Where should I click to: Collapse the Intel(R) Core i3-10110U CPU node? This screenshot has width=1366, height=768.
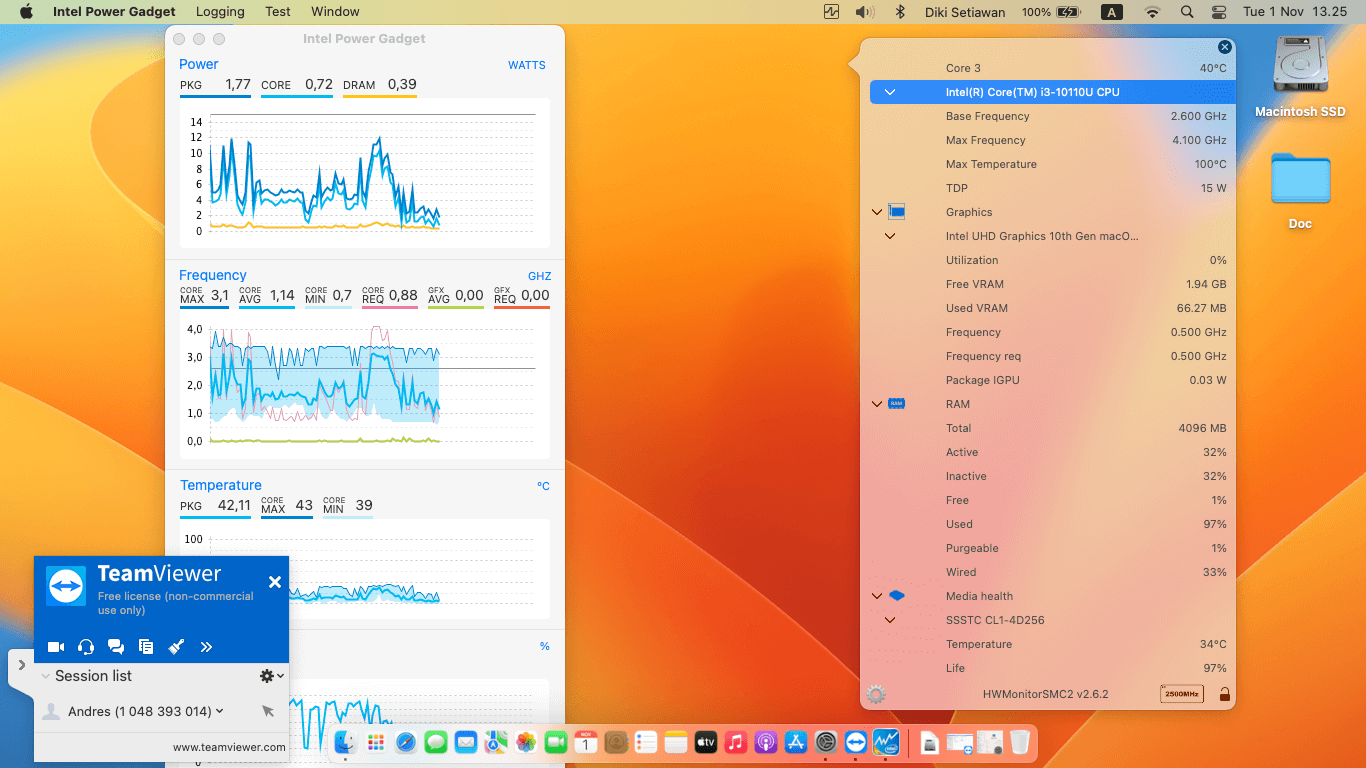coord(890,92)
